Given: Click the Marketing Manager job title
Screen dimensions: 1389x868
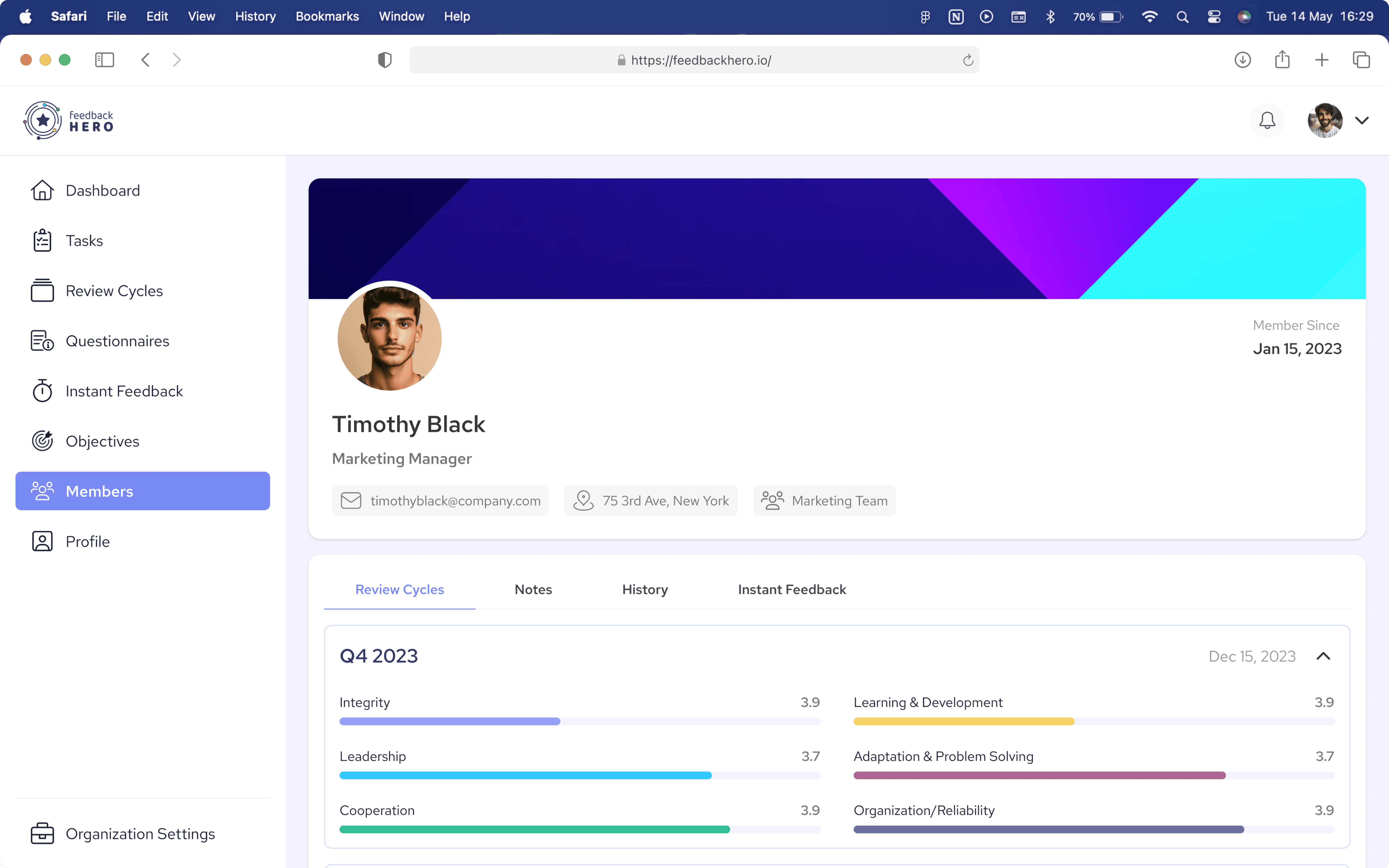Looking at the screenshot, I should coord(402,459).
